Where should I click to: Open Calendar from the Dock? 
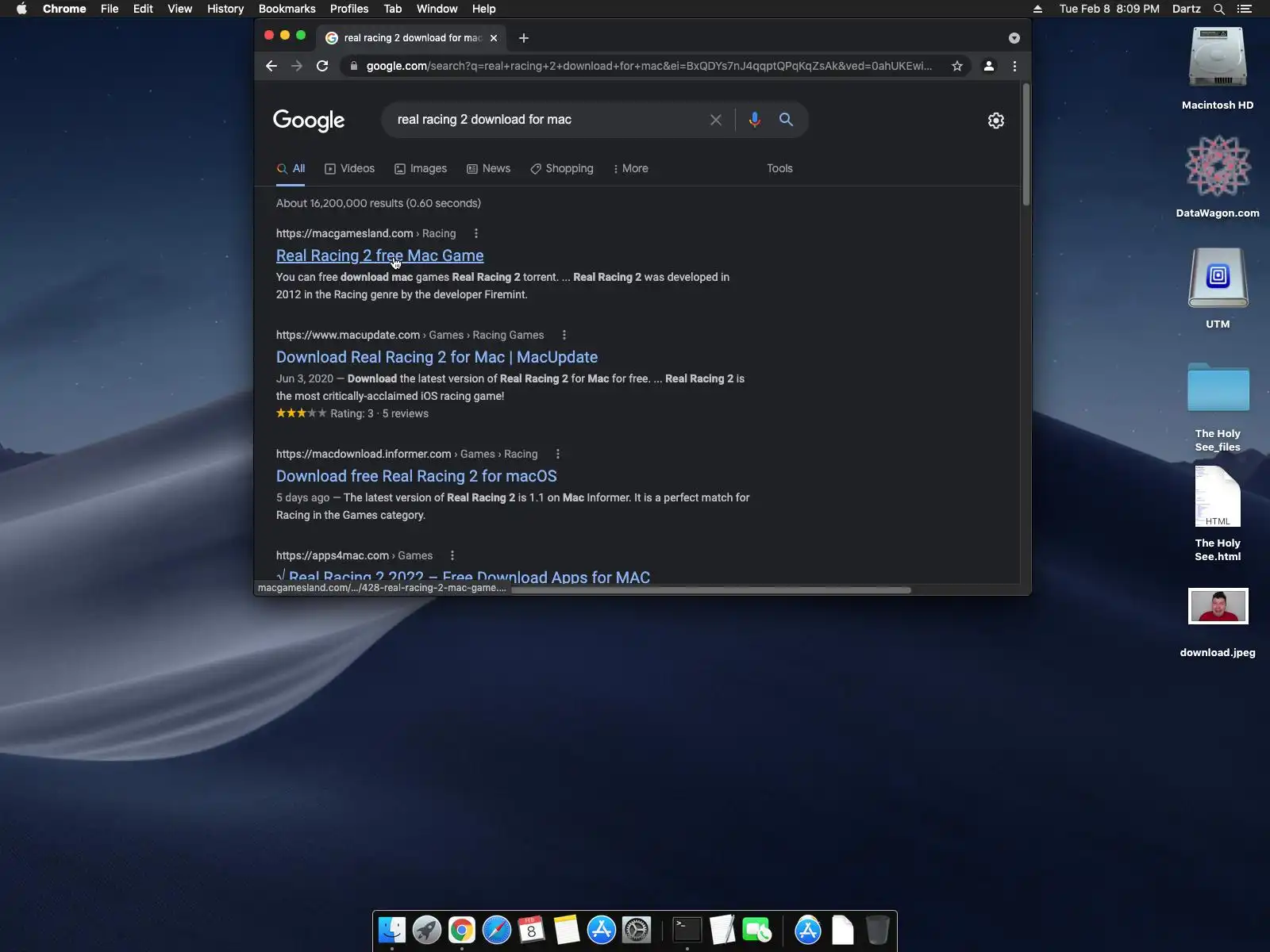coord(532,930)
